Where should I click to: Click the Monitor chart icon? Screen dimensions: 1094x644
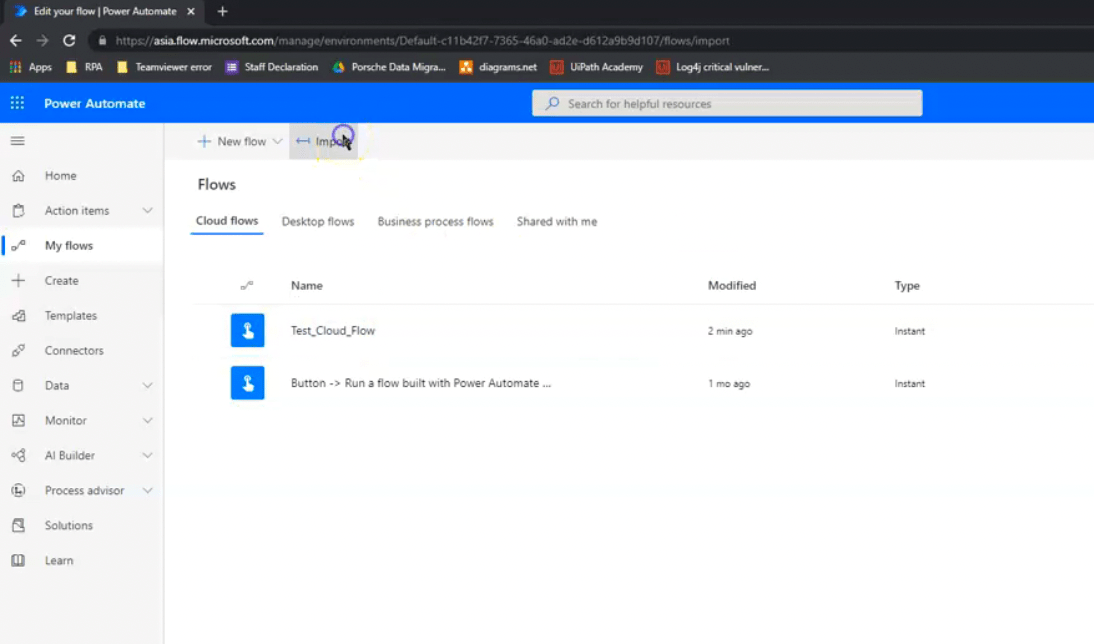point(18,420)
